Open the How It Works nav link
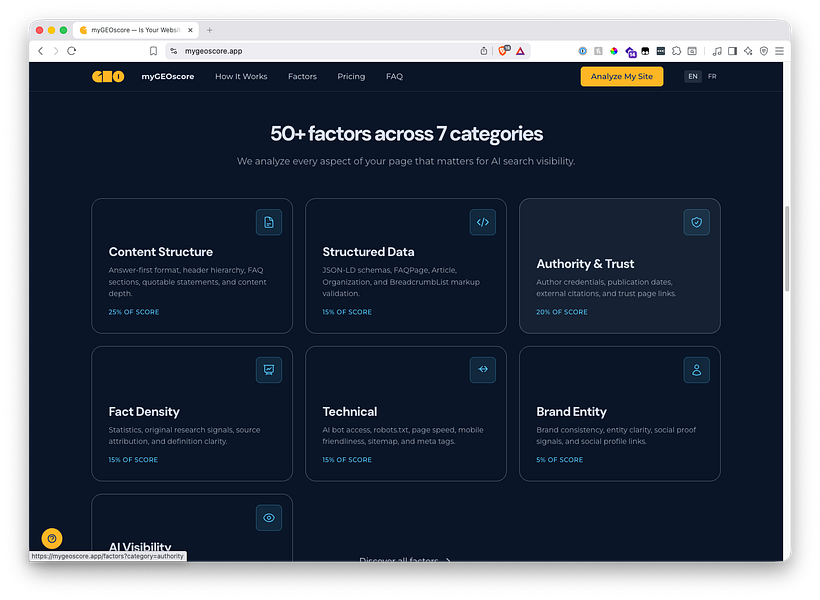The height and width of the screenshot is (600, 820). click(x=241, y=76)
